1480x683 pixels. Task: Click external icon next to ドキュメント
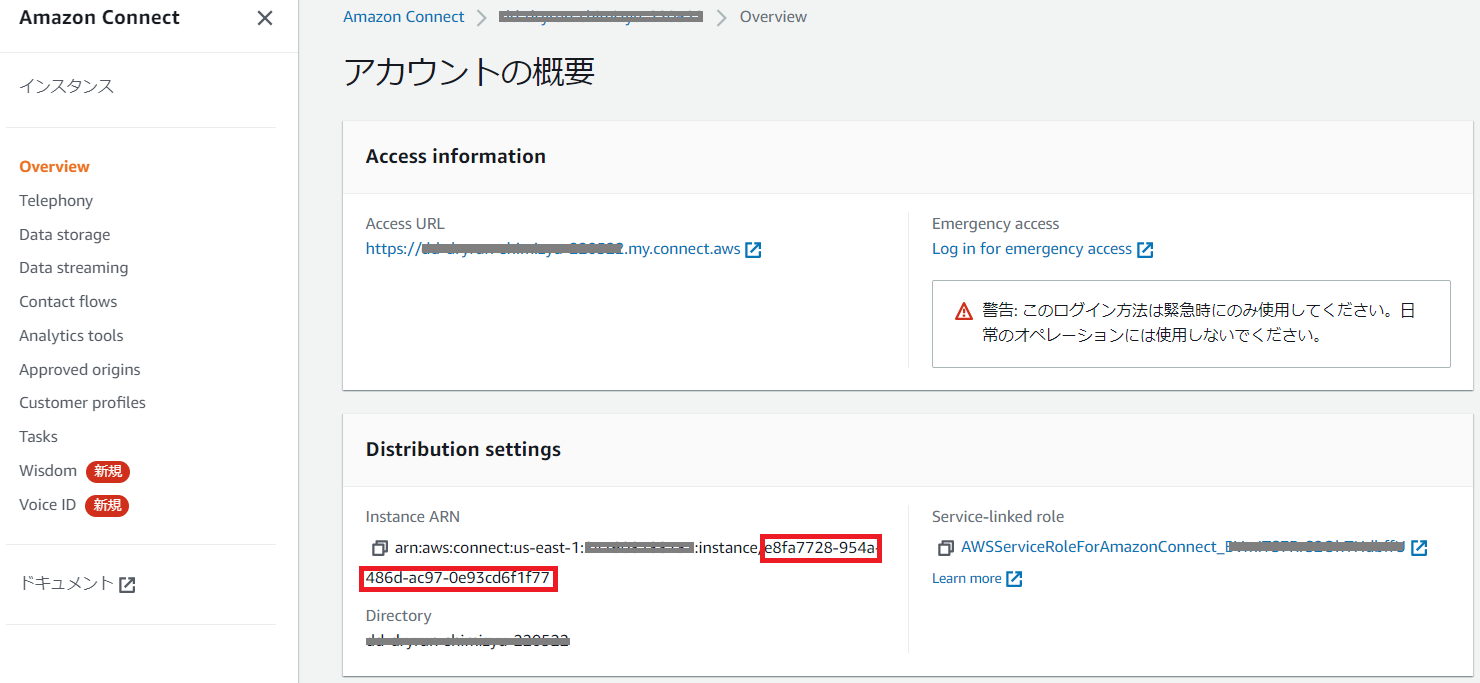(x=127, y=585)
